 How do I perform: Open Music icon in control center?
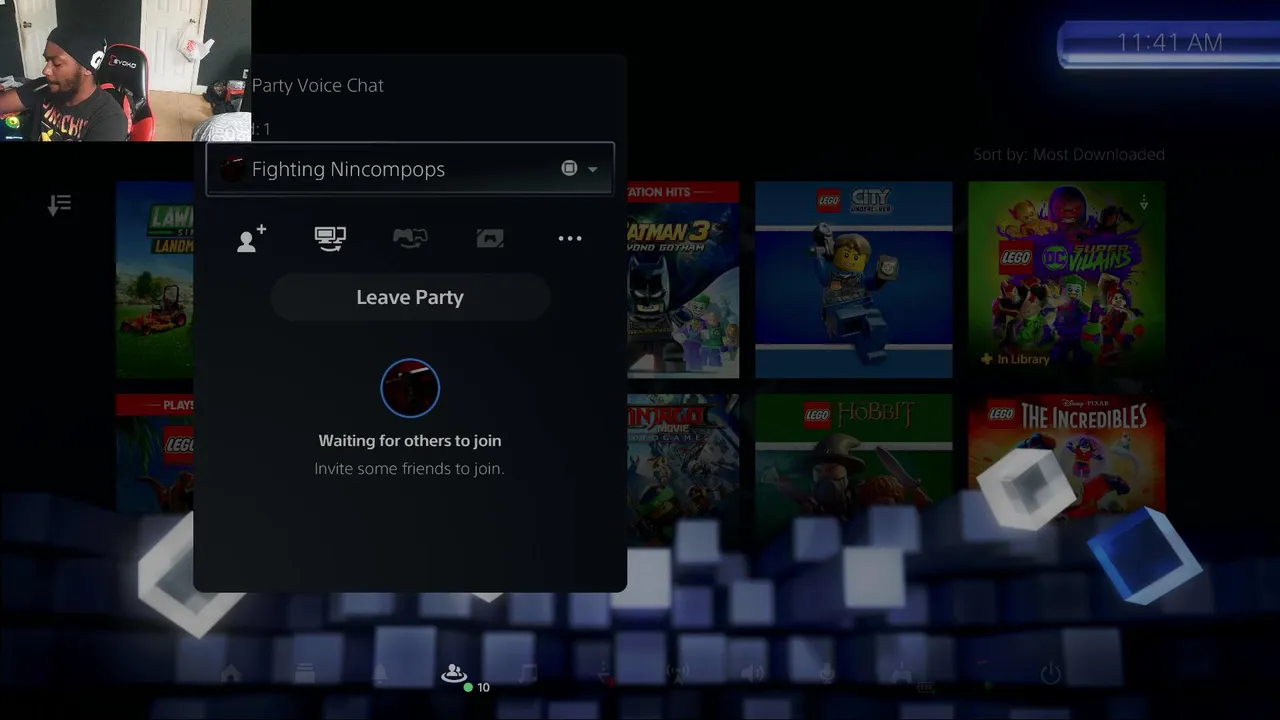click(x=529, y=674)
